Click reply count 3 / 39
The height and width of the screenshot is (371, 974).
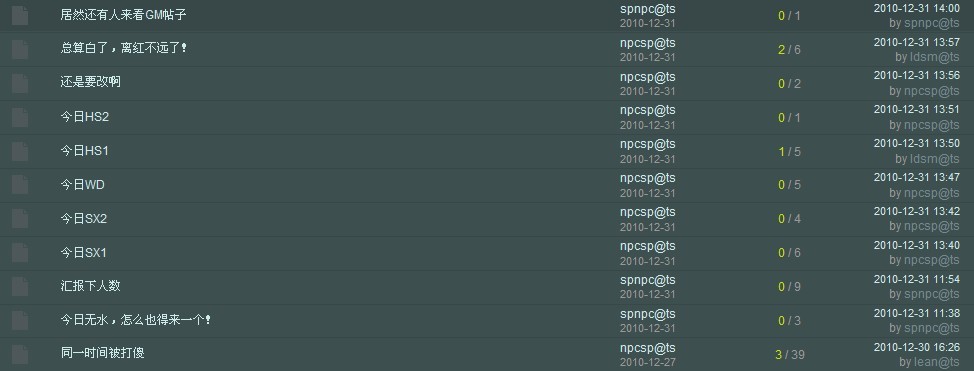pyautogui.click(x=790, y=355)
